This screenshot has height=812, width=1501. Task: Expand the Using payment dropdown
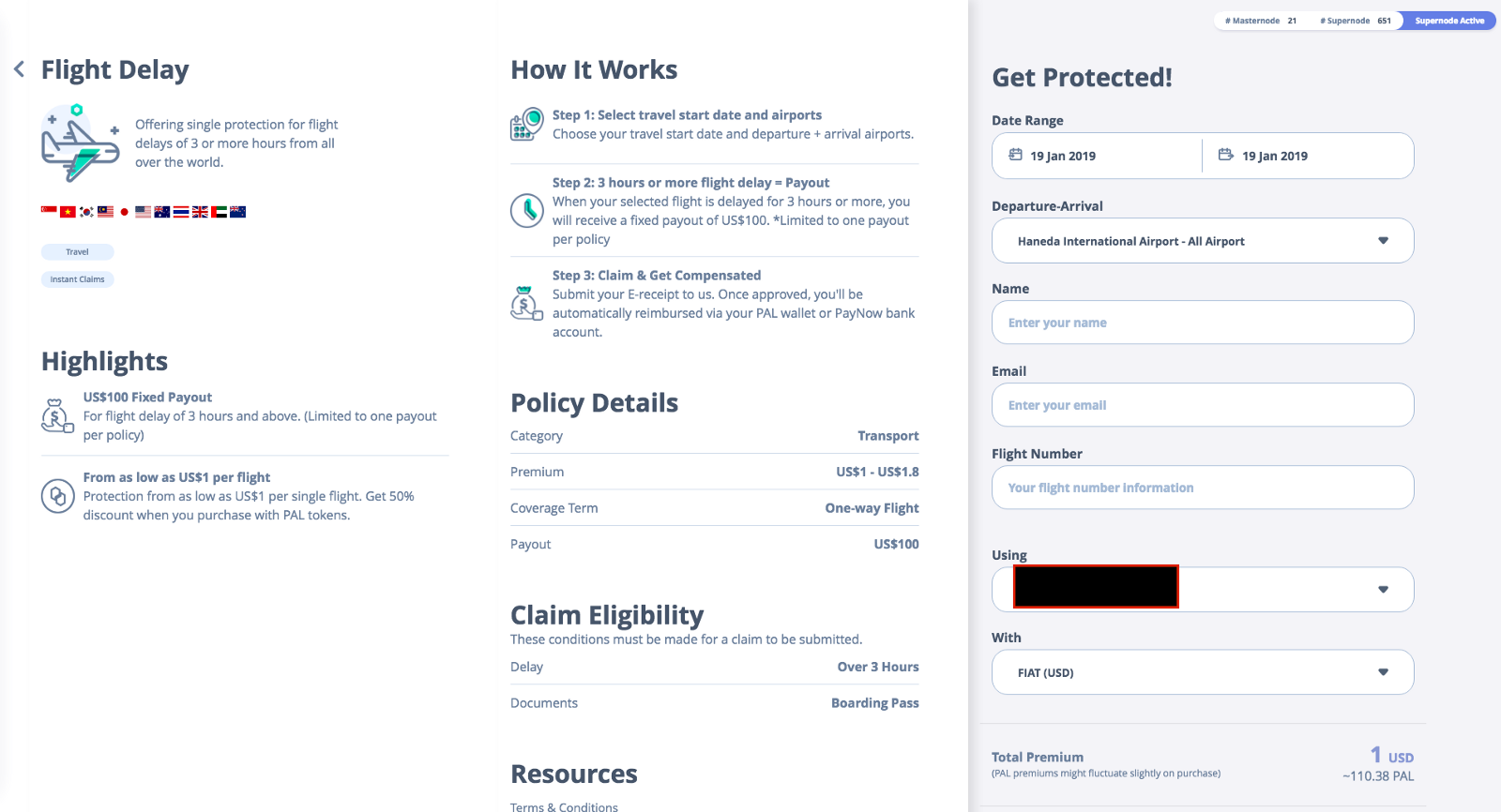pos(1382,590)
